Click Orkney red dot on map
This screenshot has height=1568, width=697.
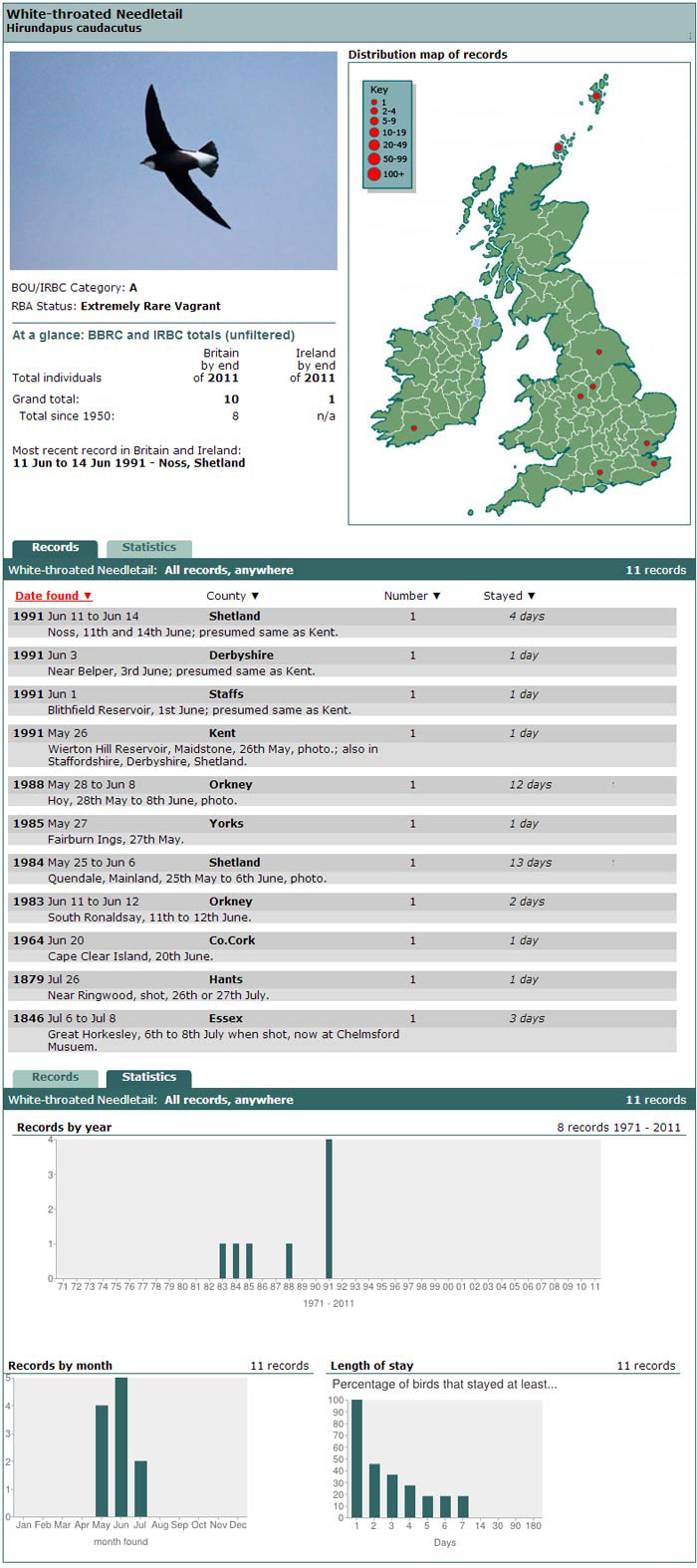pos(559,147)
